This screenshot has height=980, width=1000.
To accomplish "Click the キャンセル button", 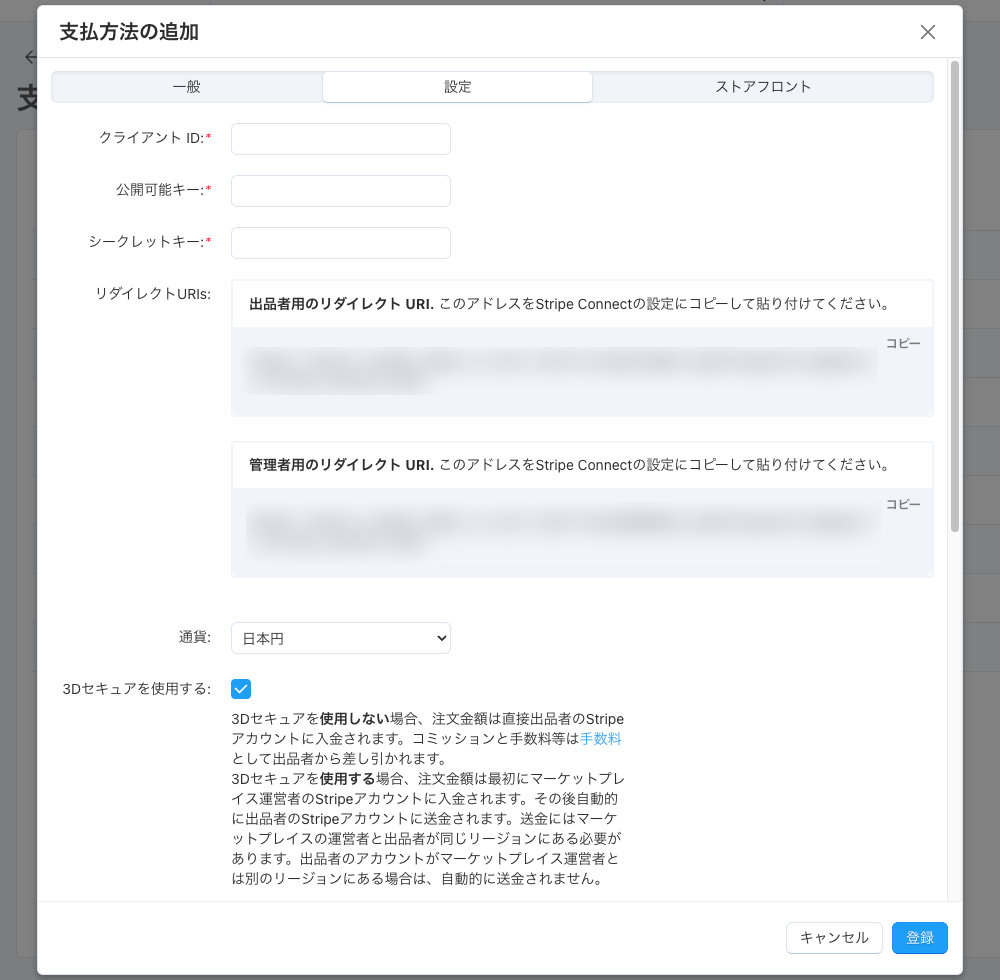I will [834, 938].
